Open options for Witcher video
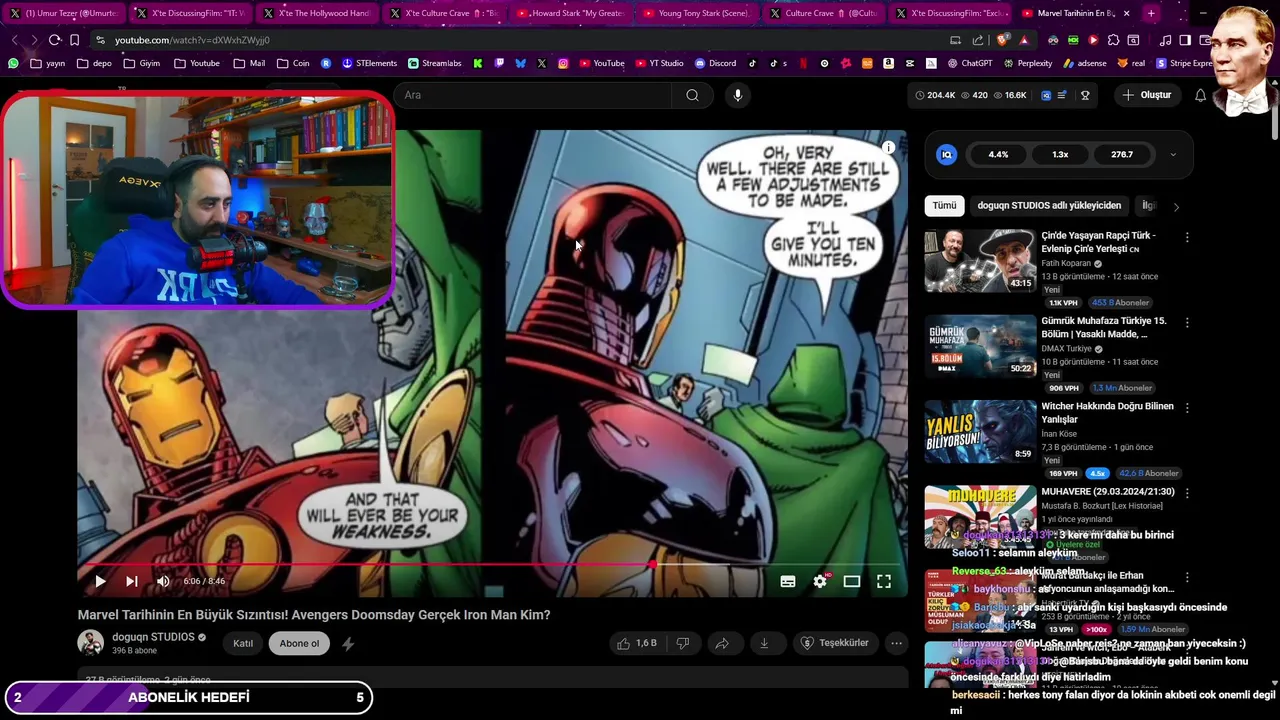 pos(1187,408)
